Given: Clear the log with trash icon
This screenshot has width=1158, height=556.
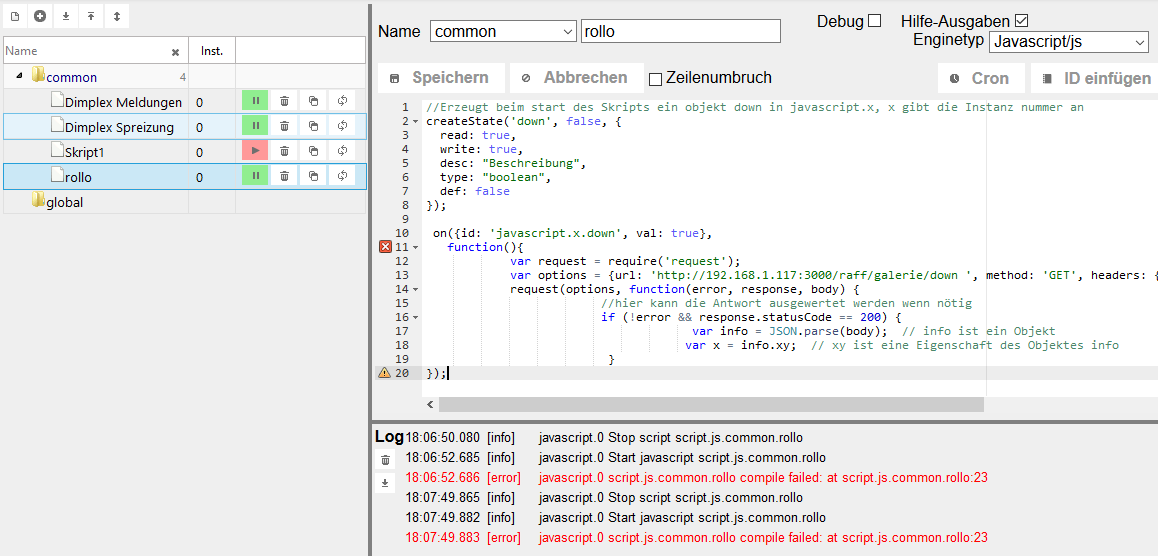Looking at the screenshot, I should pyautogui.click(x=385, y=460).
